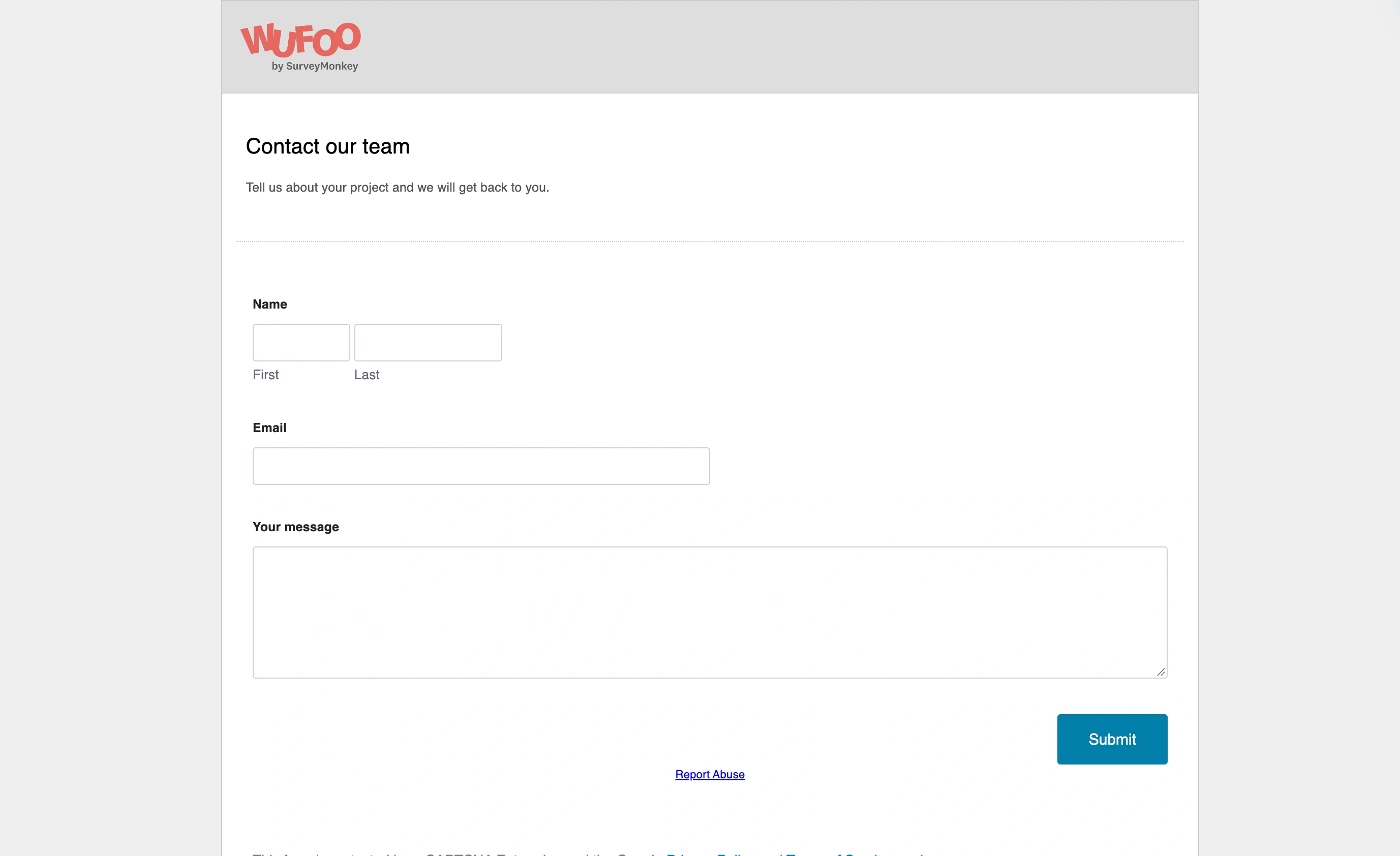Screen dimensions: 1400x856
Task: Click the "Last" sublabel under name field
Action: coord(367,375)
